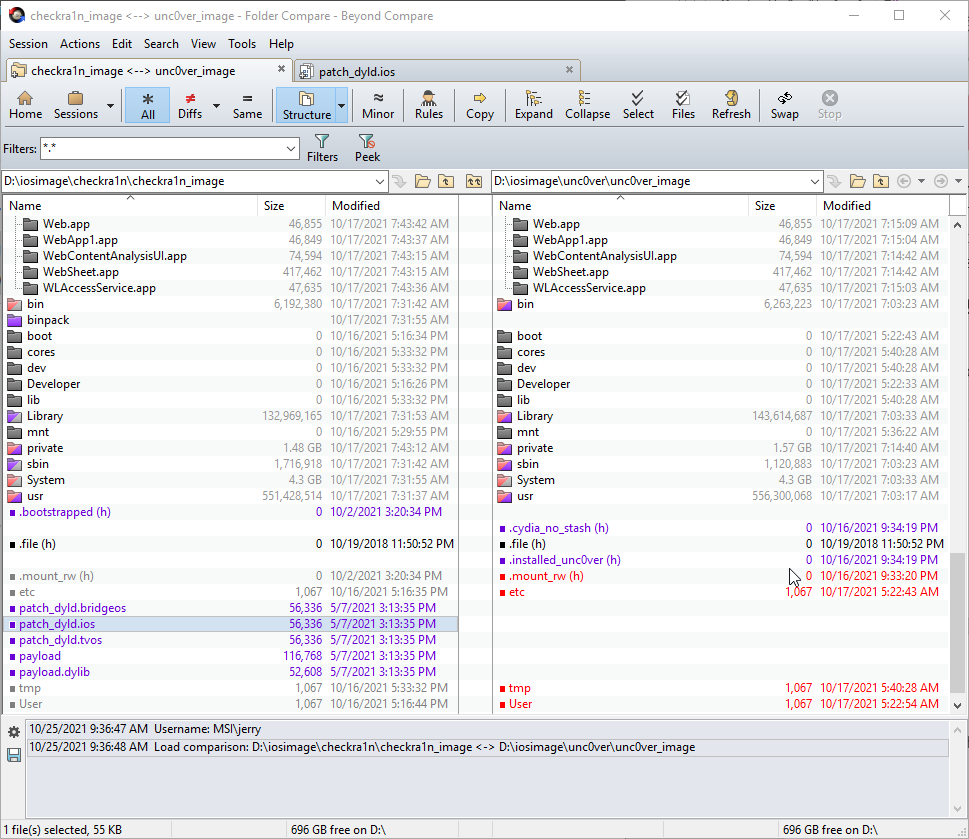Click the left pane up-one-level icon

pyautogui.click(x=446, y=181)
